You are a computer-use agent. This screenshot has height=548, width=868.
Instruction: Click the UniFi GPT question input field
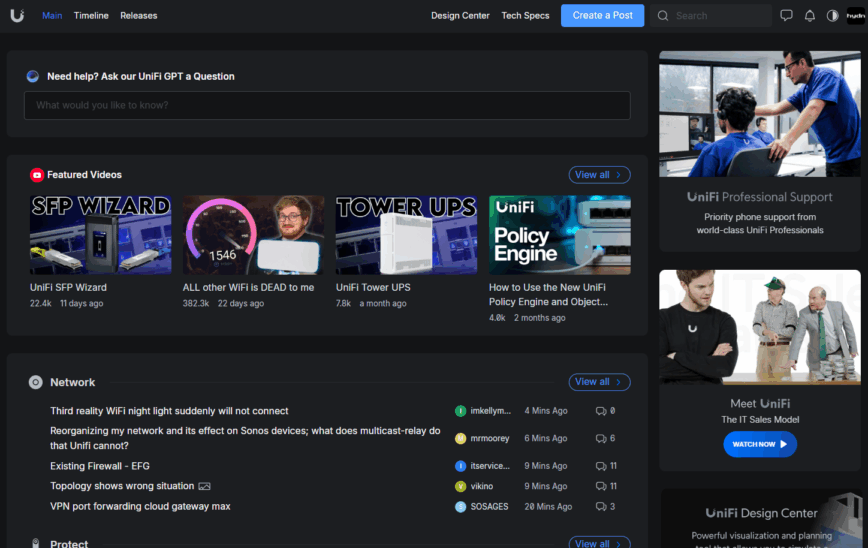[x=327, y=105]
